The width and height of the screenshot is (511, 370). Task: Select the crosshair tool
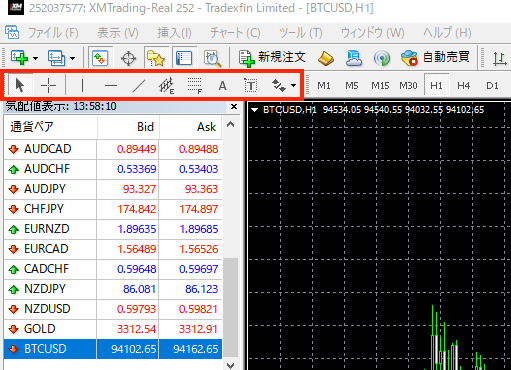click(x=48, y=86)
